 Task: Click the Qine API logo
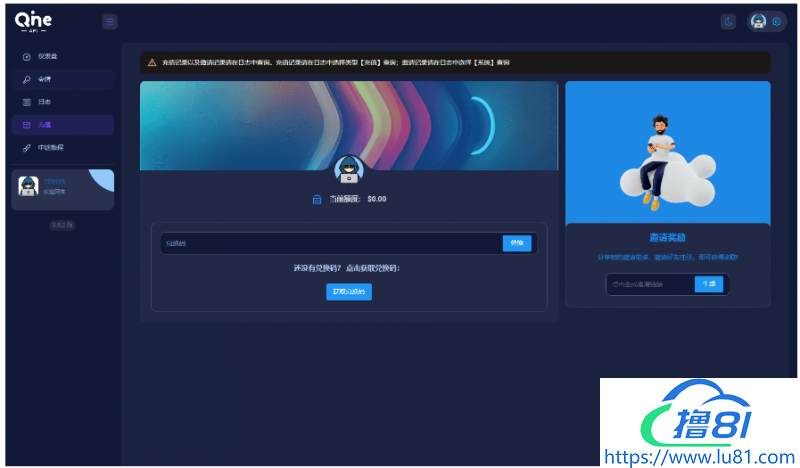[x=33, y=20]
